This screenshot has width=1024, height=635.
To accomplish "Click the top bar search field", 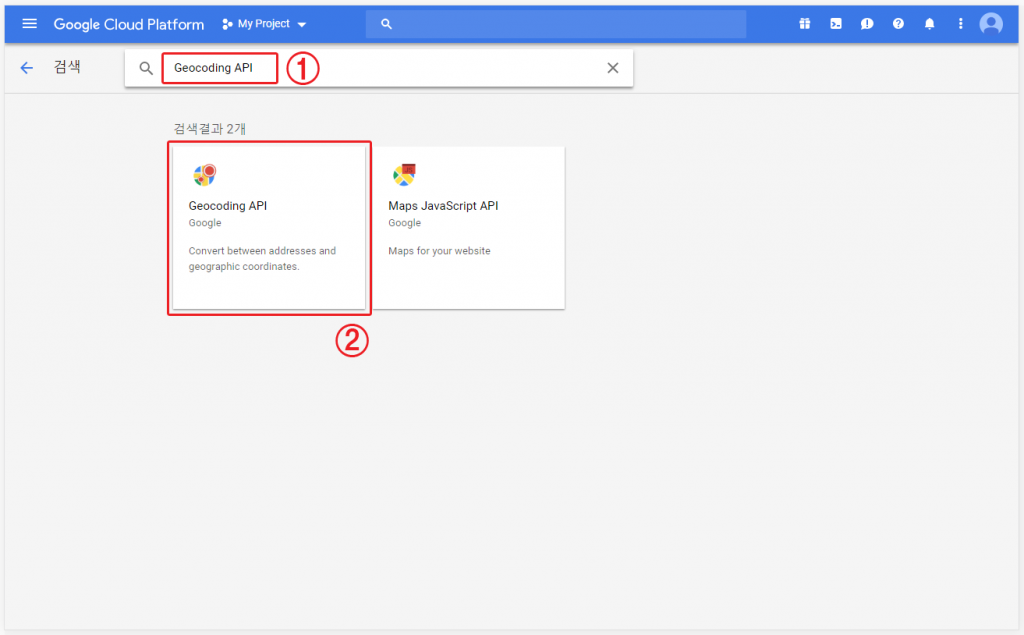I will coord(556,24).
